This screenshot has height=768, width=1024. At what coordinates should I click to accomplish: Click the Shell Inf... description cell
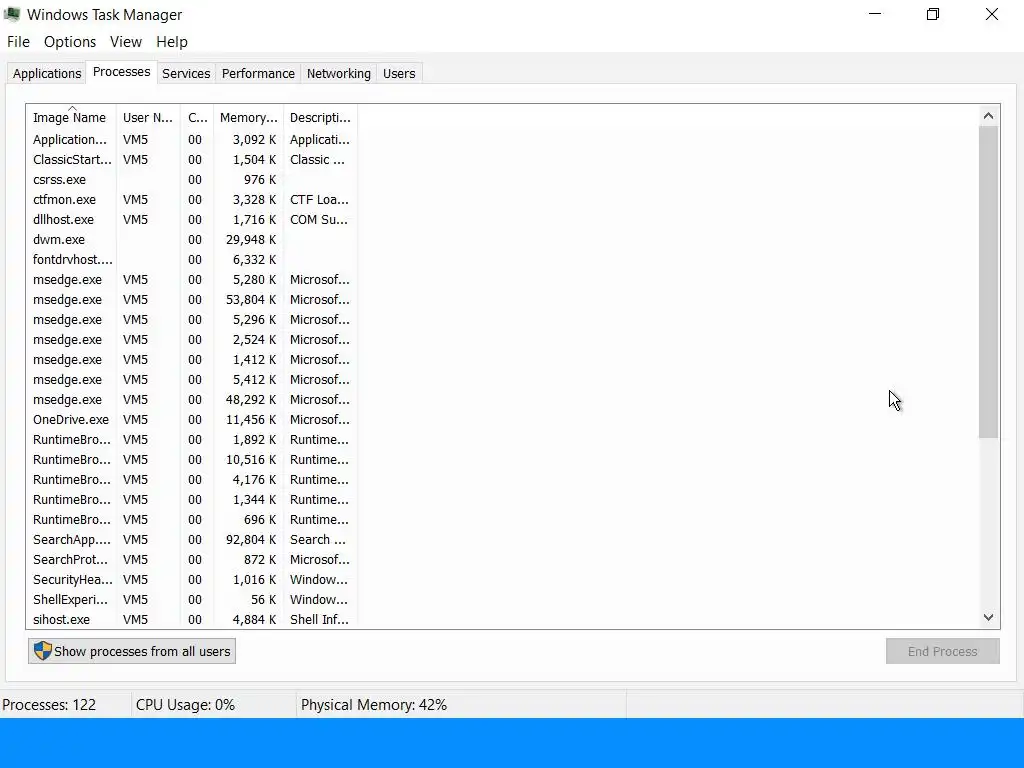click(x=319, y=619)
